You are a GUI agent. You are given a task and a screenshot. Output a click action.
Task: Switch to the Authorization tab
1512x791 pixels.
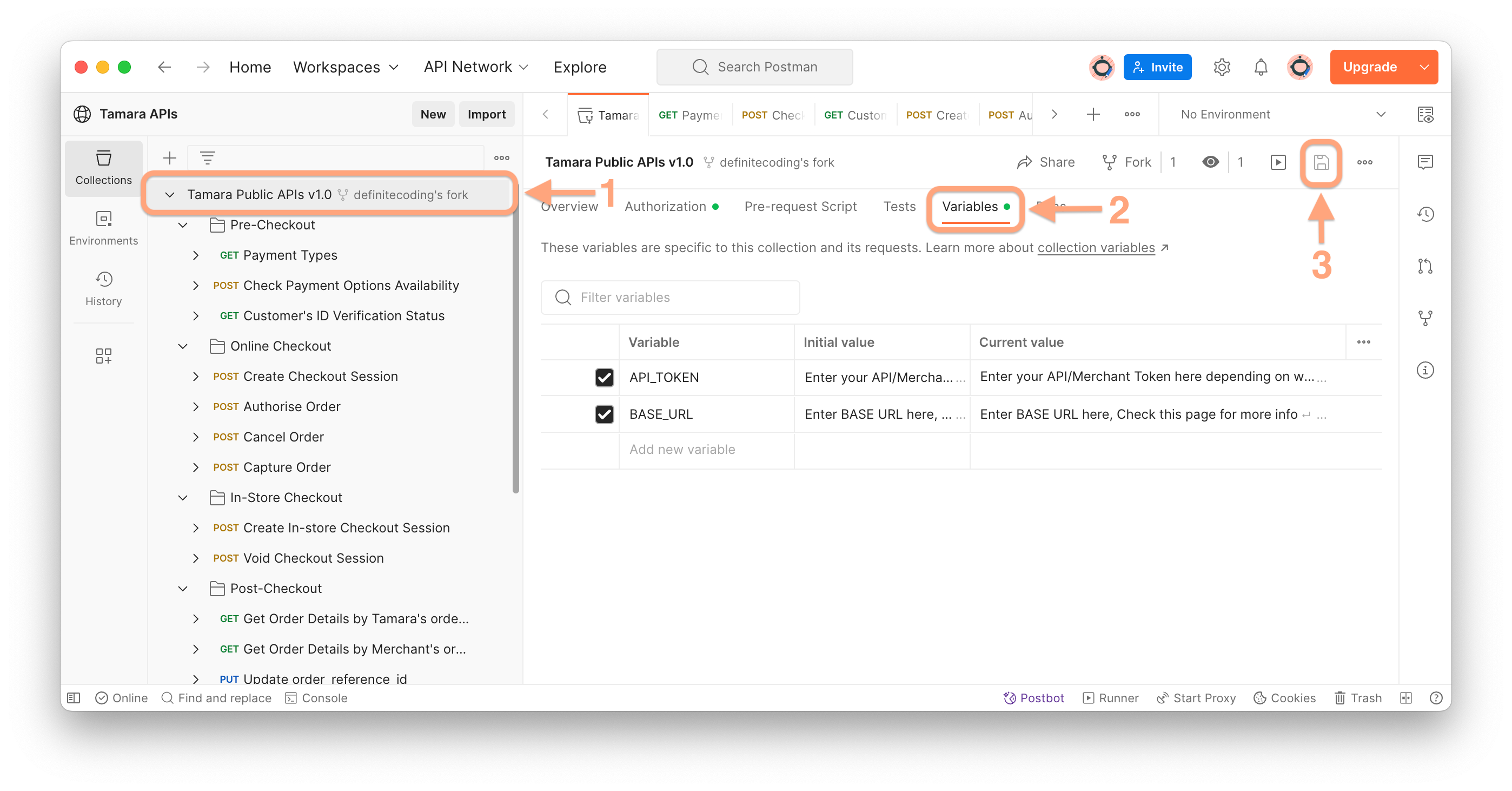point(665,207)
